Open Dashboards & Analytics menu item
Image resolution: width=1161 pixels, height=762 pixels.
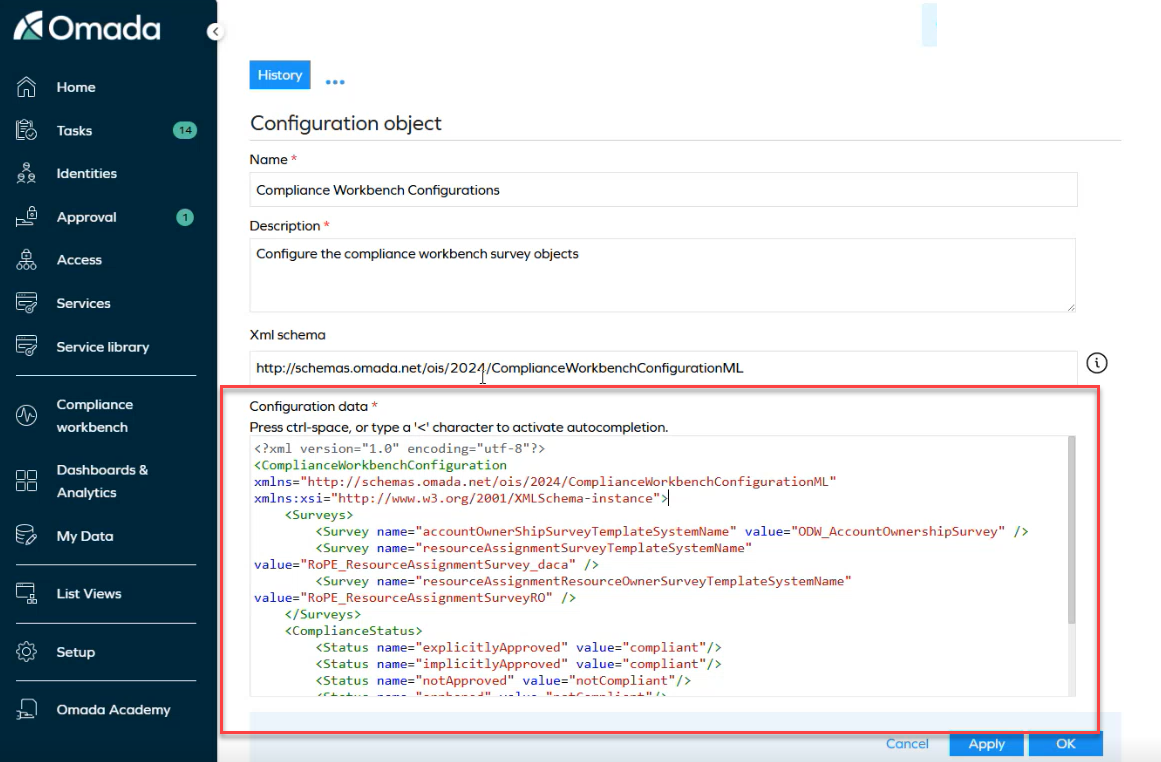tap(102, 481)
